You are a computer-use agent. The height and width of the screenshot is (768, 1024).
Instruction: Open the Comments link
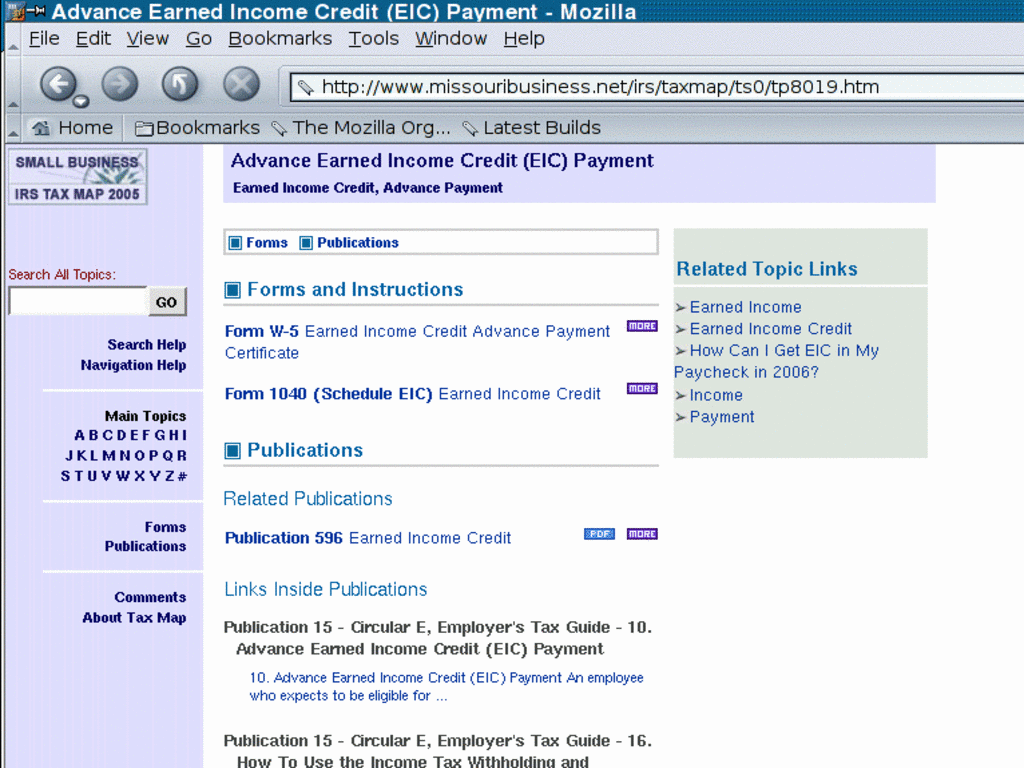click(x=150, y=597)
